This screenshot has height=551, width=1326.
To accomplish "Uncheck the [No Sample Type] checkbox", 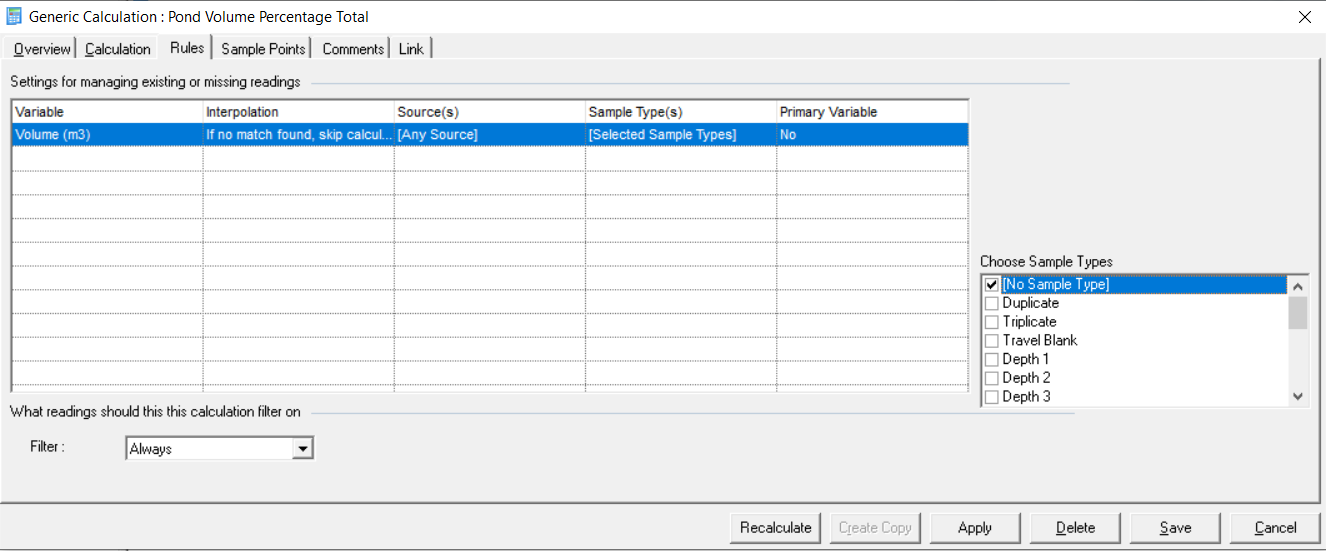I will point(992,285).
